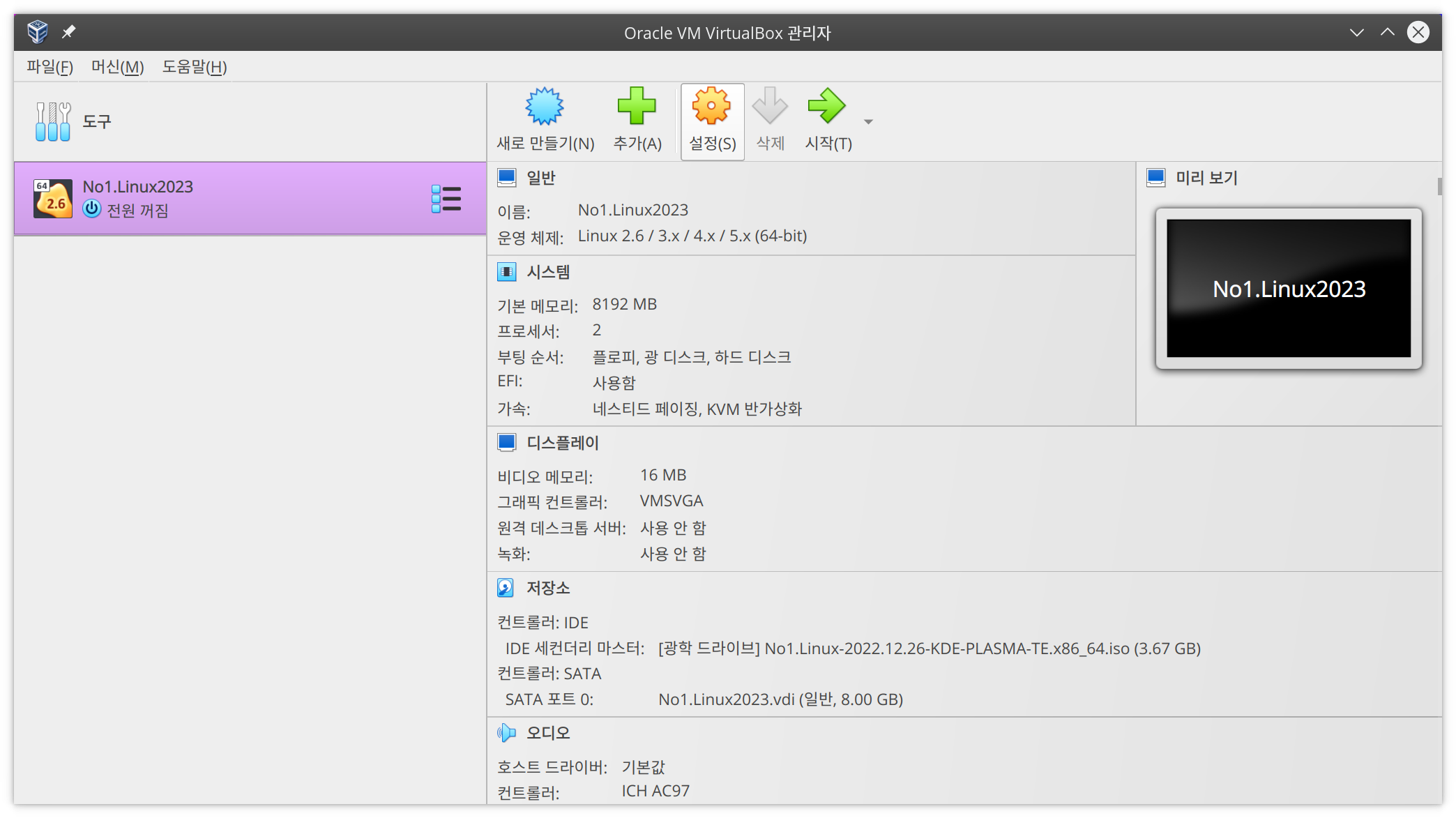
Task: Click the 일반 section icon
Action: click(x=507, y=178)
